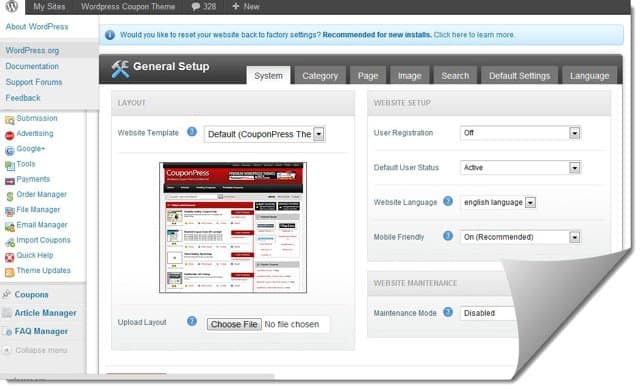
Task: Click the WordPress logo icon
Action: click(12, 6)
